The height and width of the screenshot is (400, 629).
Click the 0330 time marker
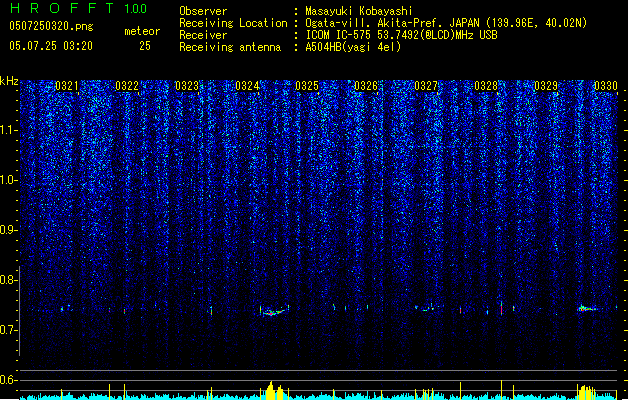[606, 86]
